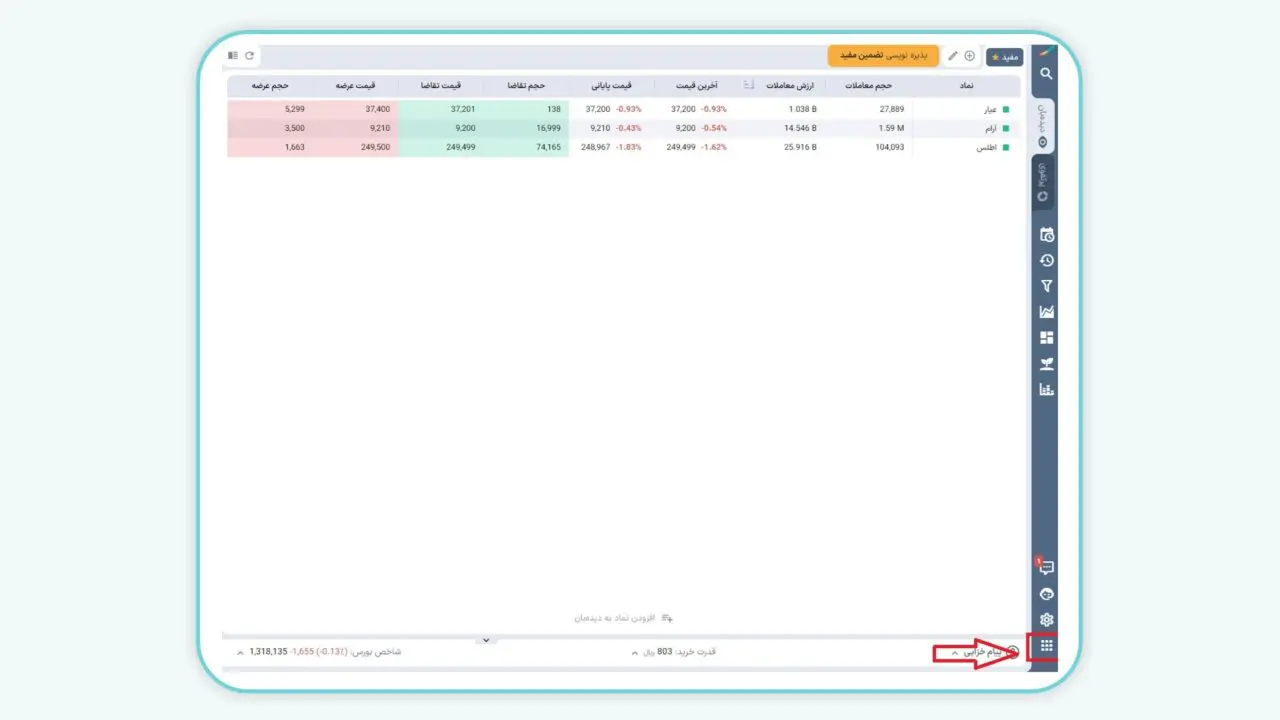Click the search magnifier in the sidebar
1280x720 pixels.
point(1046,74)
